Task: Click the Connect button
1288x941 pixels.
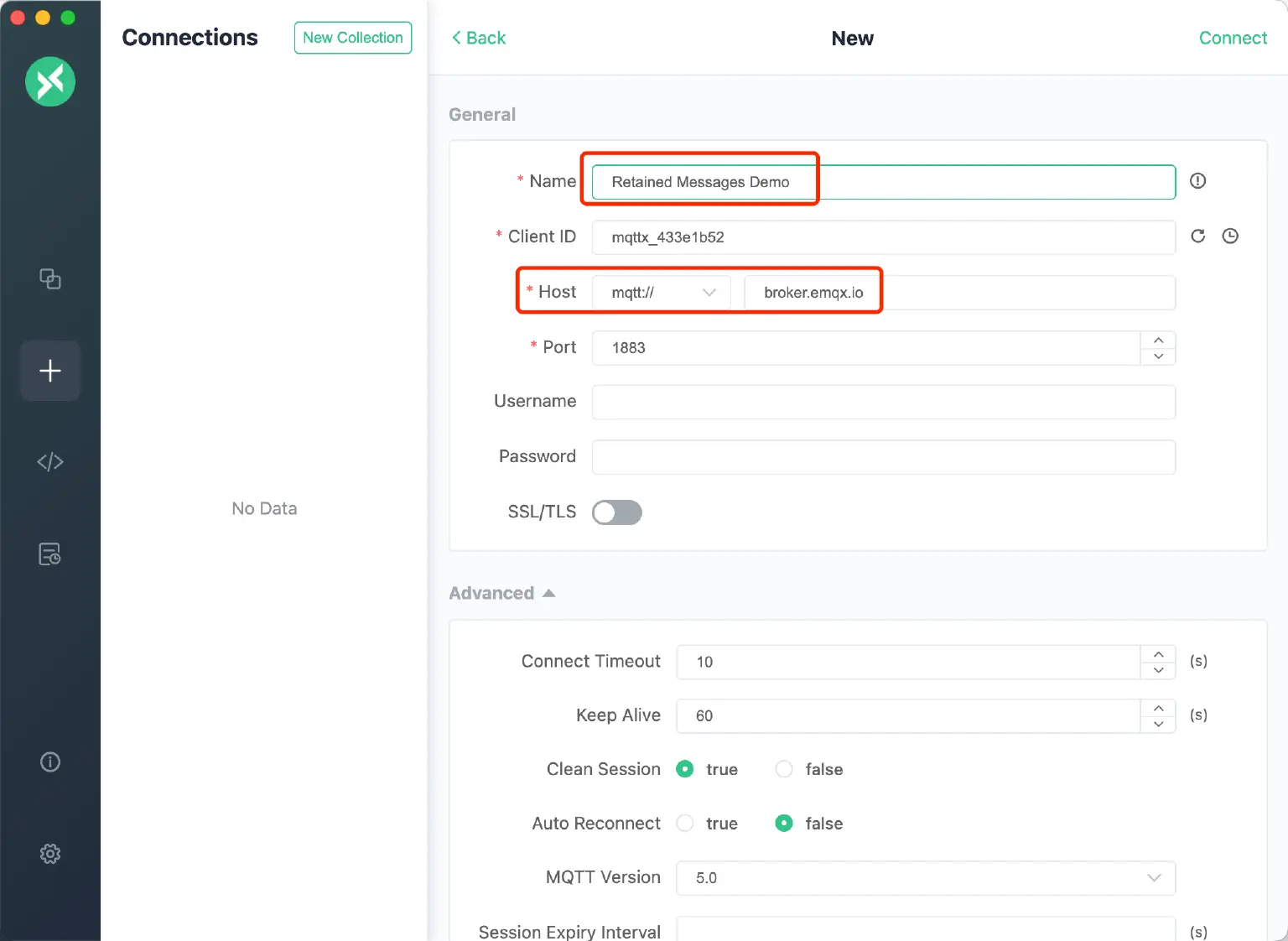Action: [x=1232, y=39]
